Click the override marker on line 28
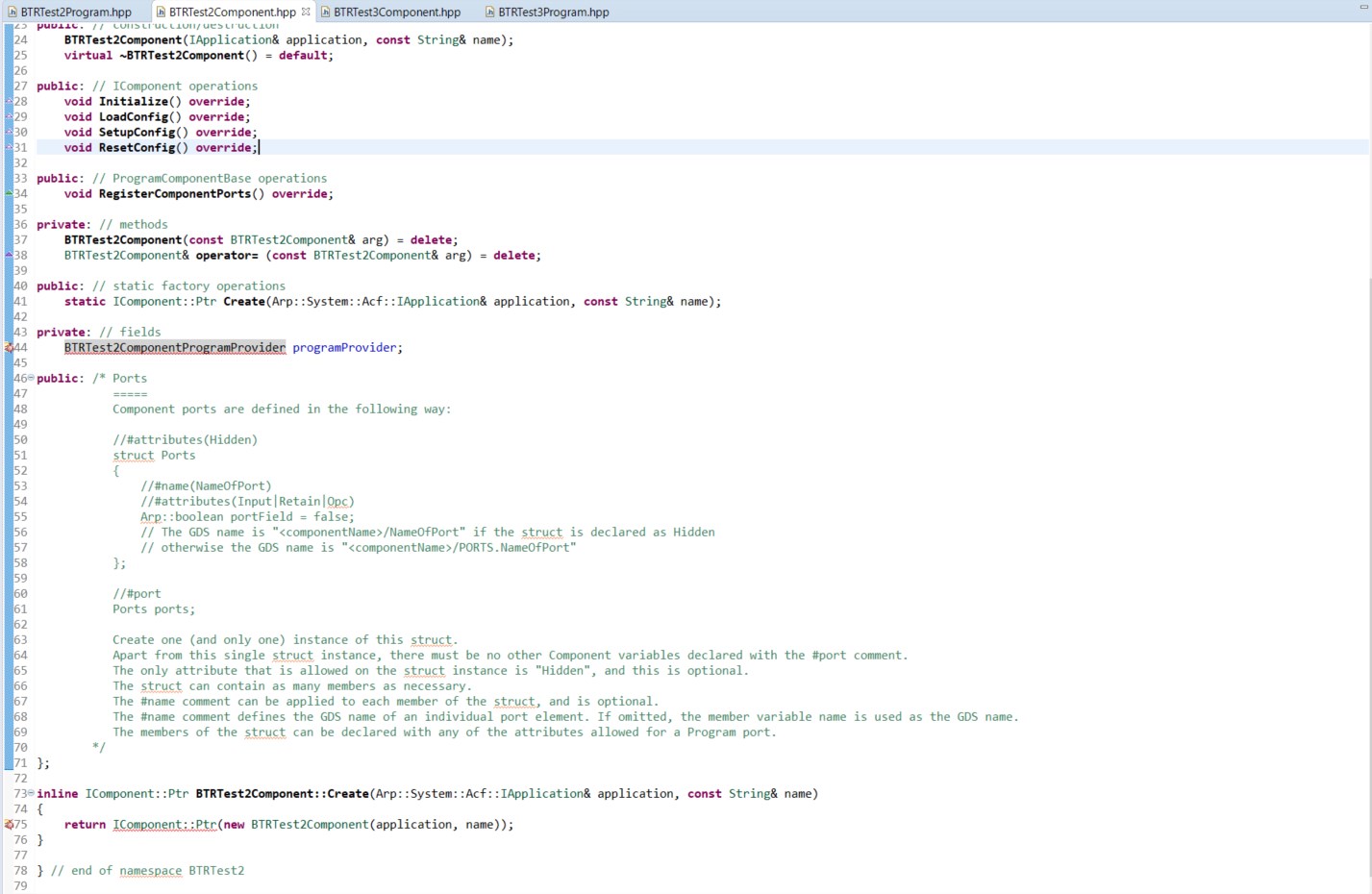This screenshot has height=894, width=1372. click(10, 101)
